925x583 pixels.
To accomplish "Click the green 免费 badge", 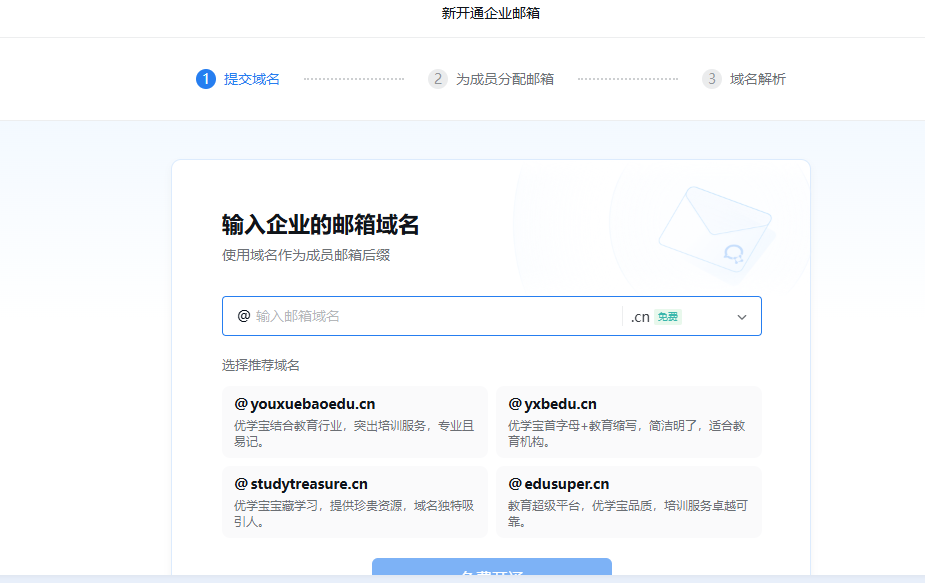I will pos(668,317).
